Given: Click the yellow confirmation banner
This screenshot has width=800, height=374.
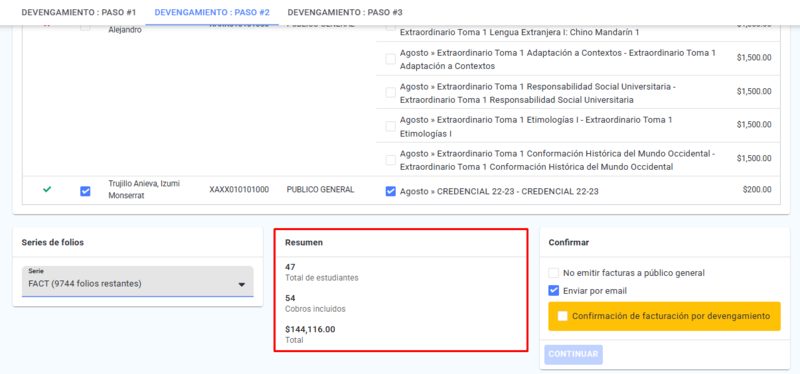Looking at the screenshot, I should coord(664,316).
